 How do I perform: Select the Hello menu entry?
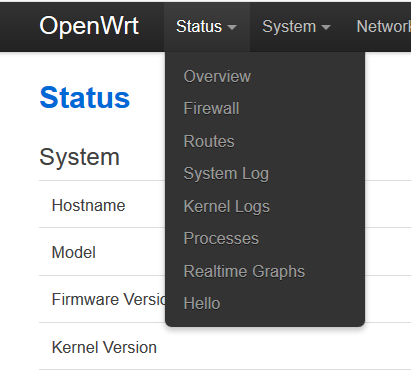pos(202,304)
